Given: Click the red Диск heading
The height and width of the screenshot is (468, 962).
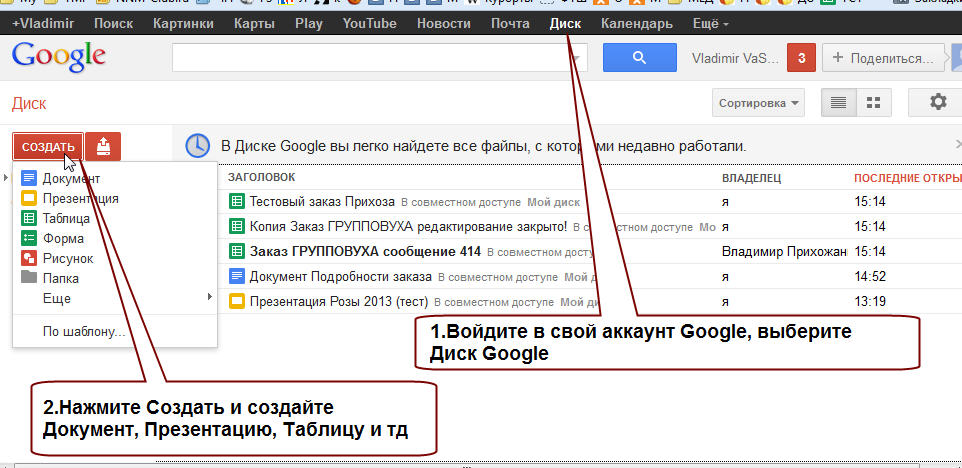Looking at the screenshot, I should point(29,103).
